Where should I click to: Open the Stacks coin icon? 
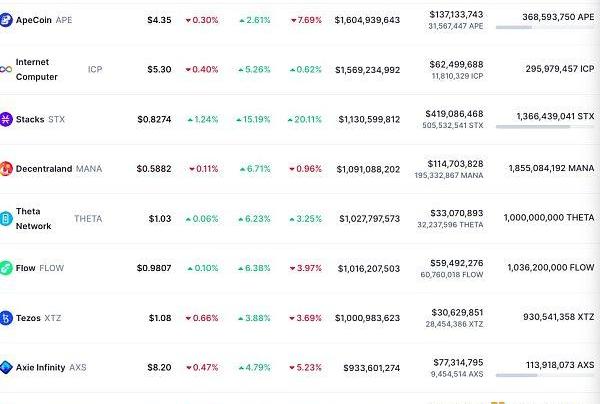coord(6,119)
